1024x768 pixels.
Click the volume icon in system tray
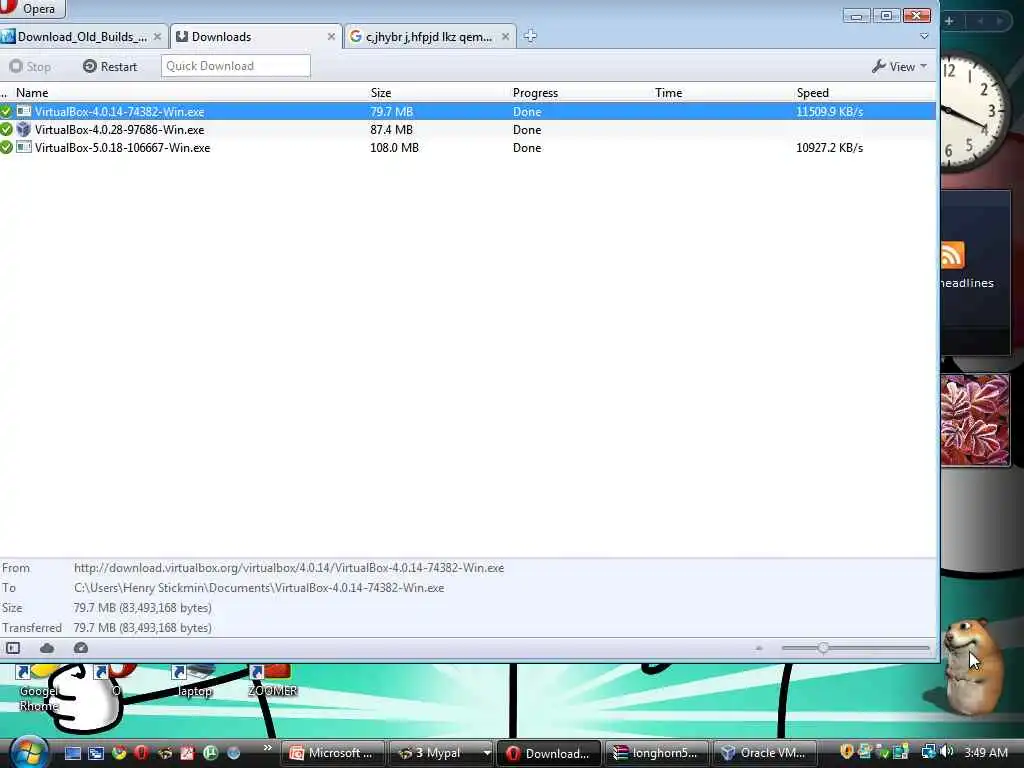point(948,752)
